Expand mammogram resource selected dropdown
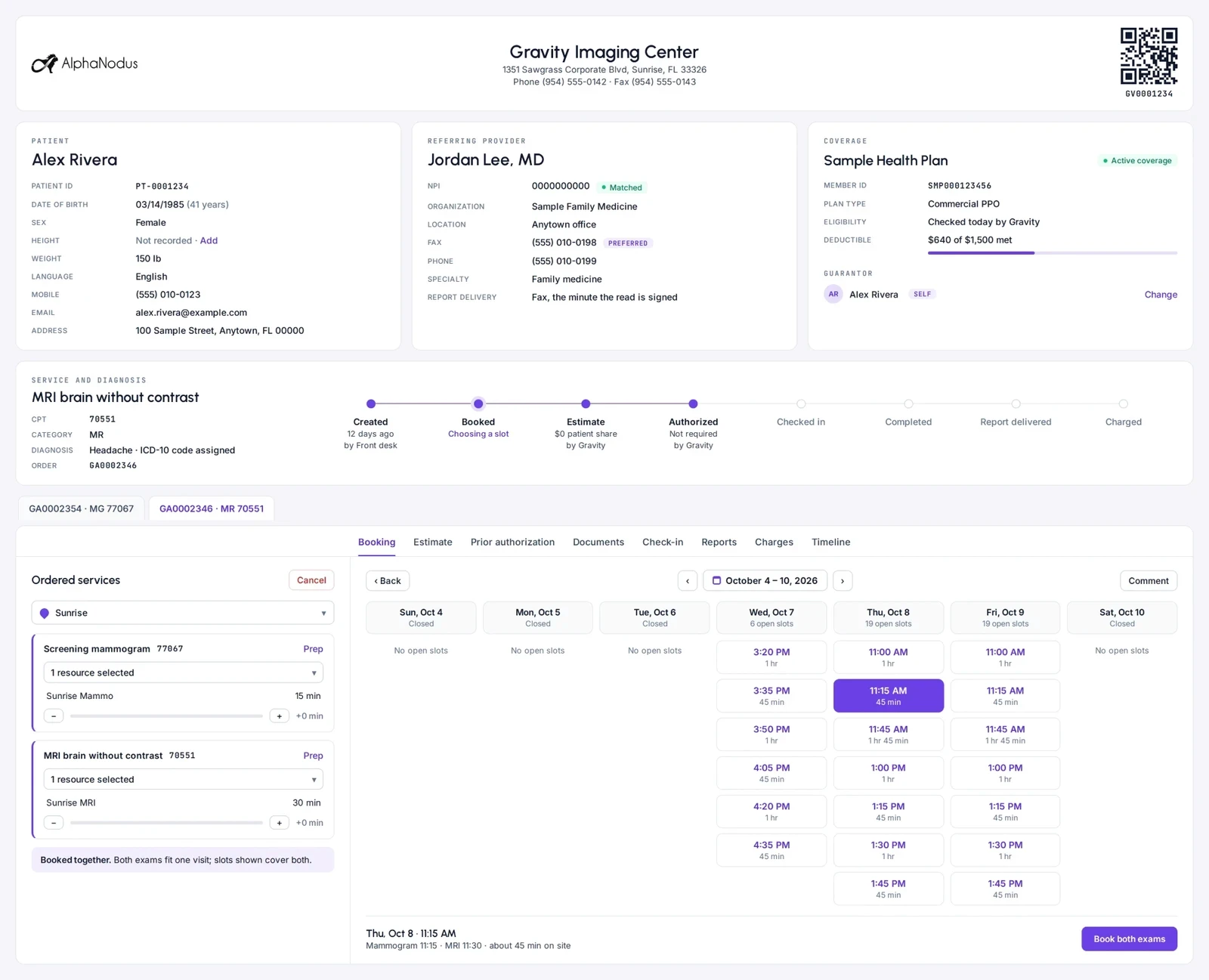The width and height of the screenshot is (1209, 980). (x=183, y=672)
